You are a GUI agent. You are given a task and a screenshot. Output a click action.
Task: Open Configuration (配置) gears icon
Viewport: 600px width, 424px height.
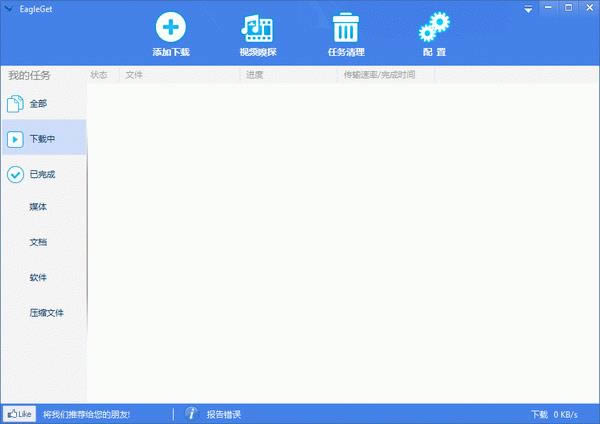tap(434, 28)
